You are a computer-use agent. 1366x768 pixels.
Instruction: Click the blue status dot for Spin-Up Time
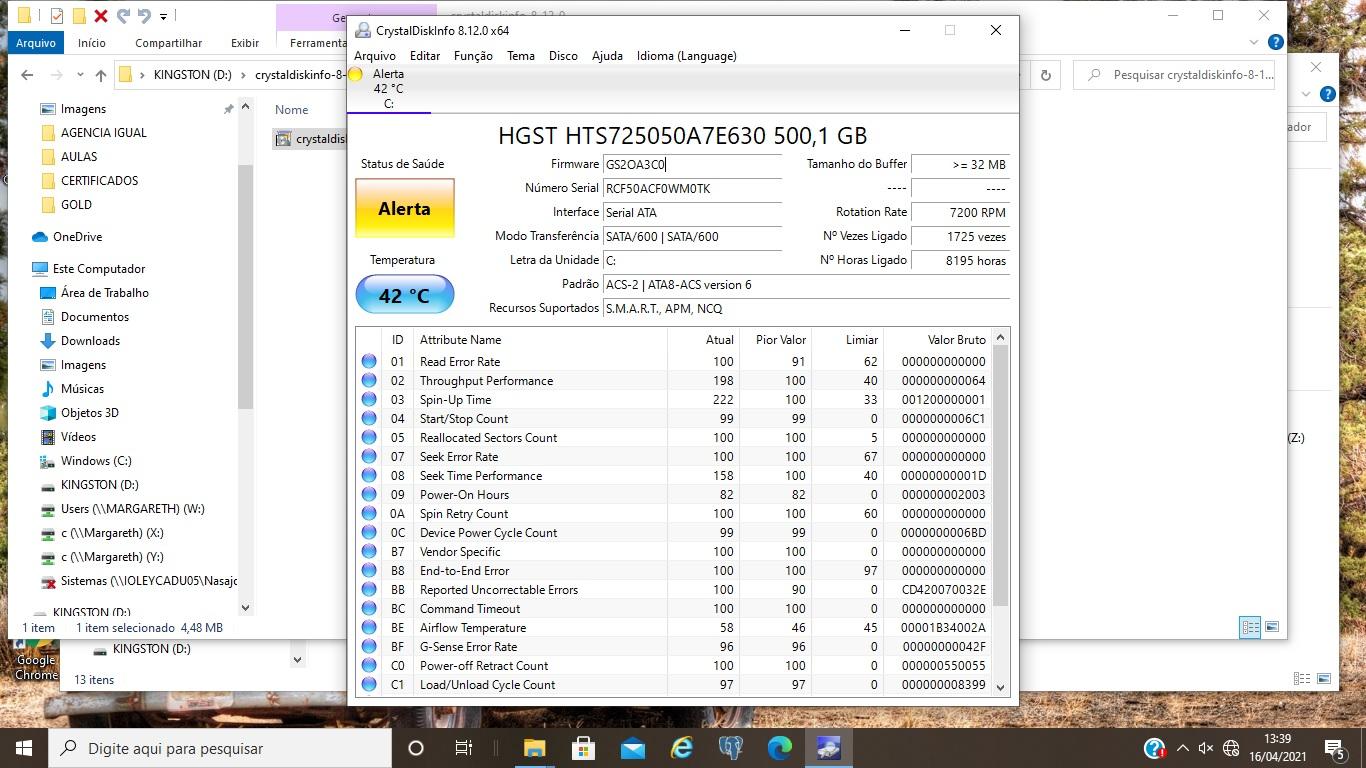pyautogui.click(x=369, y=400)
